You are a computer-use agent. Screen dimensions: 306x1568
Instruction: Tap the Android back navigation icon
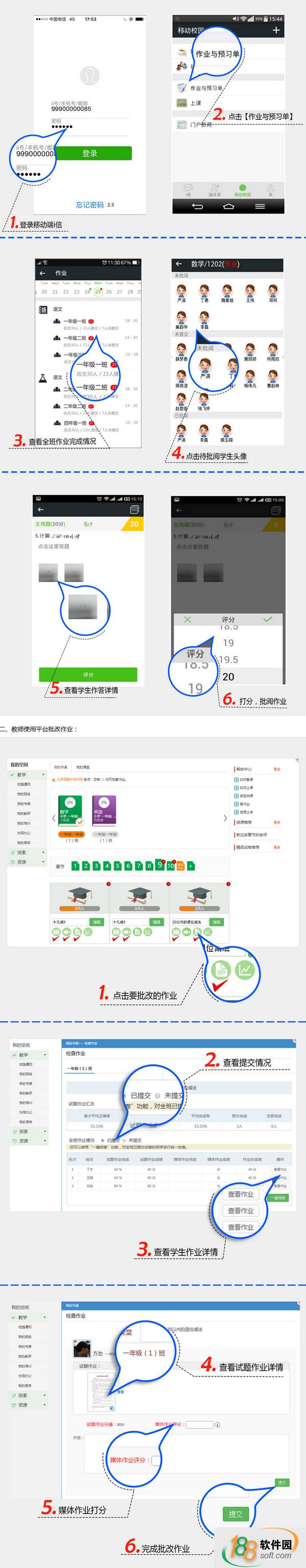tap(197, 206)
